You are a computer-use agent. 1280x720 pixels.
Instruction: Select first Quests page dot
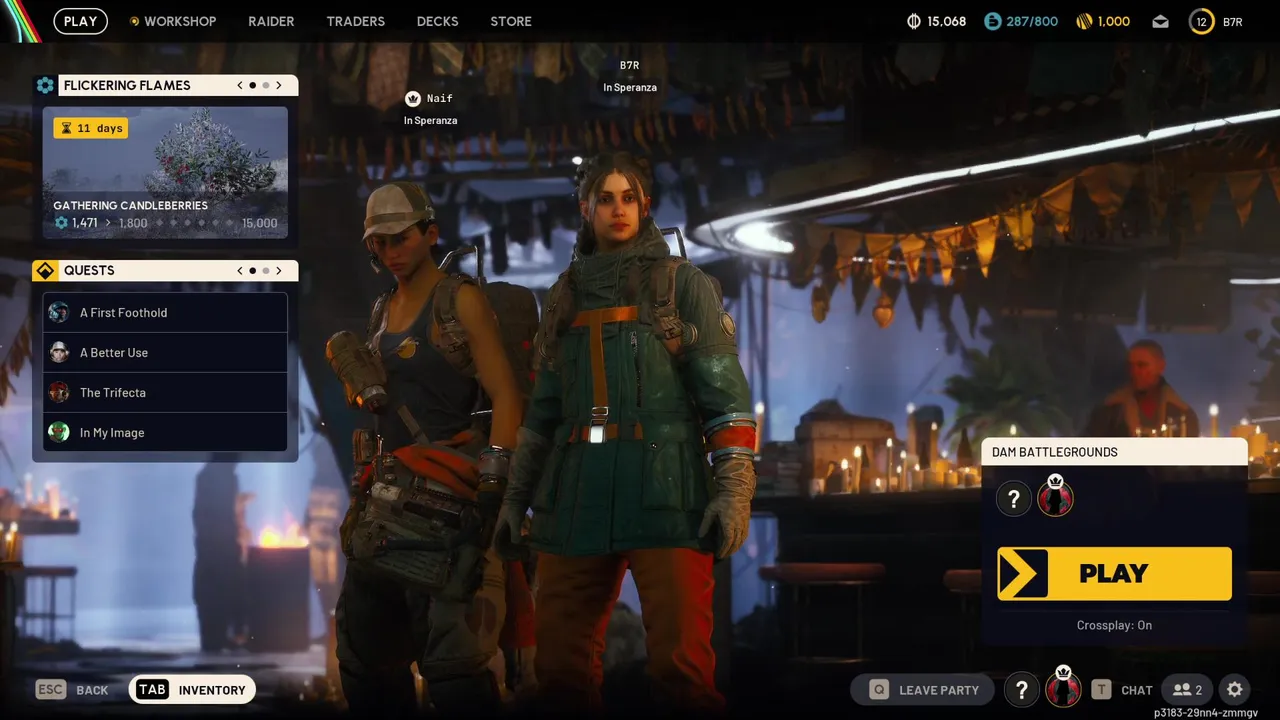click(252, 270)
